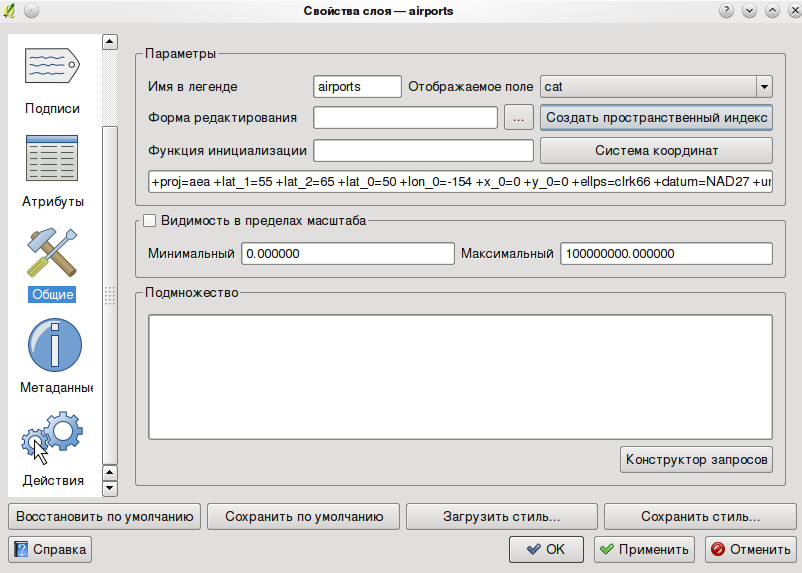Viewport: 802px width, 573px height.
Task: Open Система координат button
Action: coord(656,151)
